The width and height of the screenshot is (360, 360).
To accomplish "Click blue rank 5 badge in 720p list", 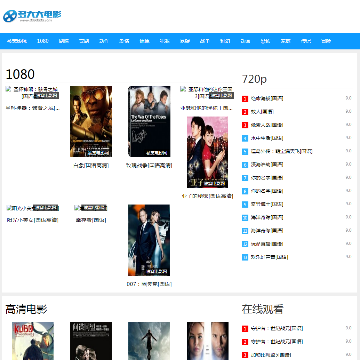I will 245,151.
